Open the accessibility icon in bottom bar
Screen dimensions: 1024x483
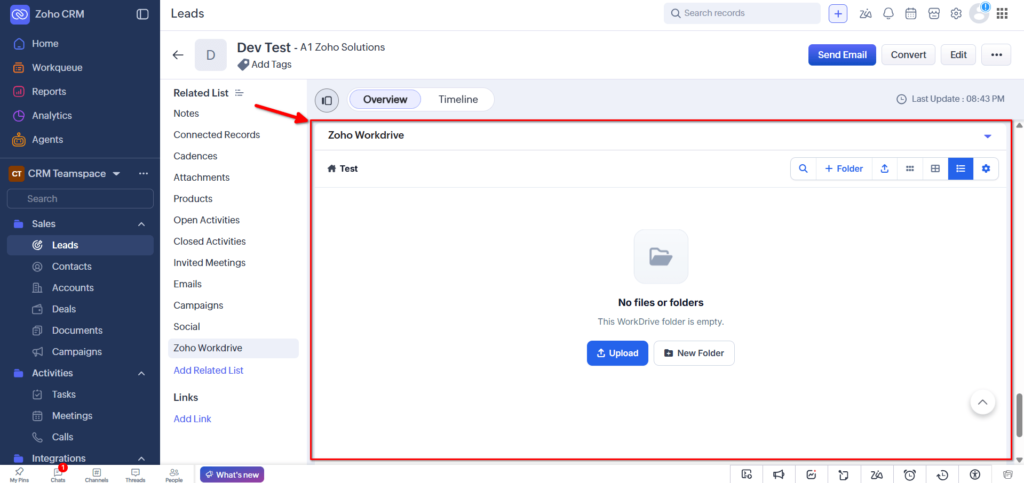click(975, 474)
